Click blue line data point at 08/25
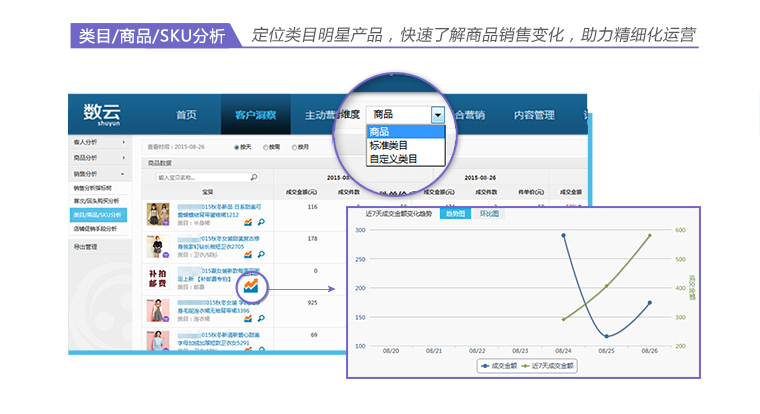Viewport: 760px width, 414px height. 606,336
